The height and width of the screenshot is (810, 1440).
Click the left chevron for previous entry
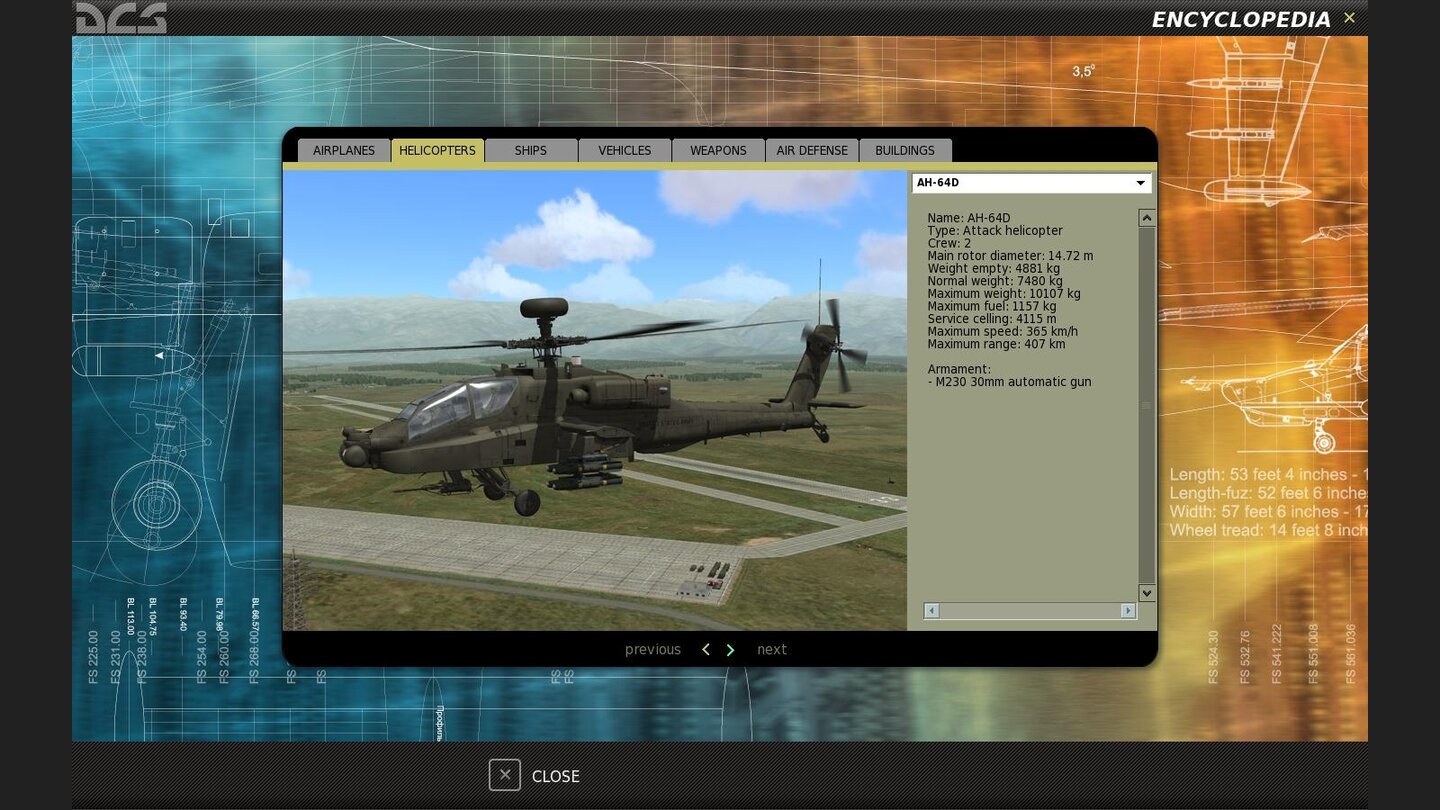pos(705,650)
